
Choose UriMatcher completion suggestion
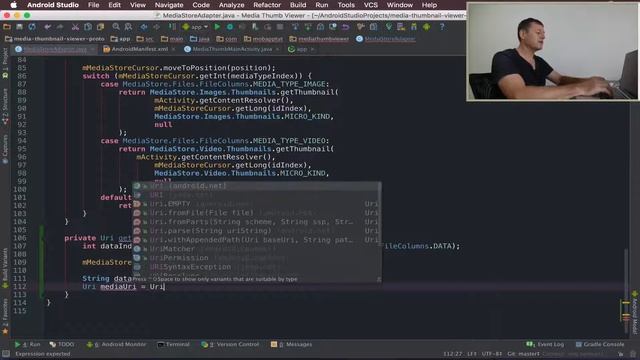257,249
